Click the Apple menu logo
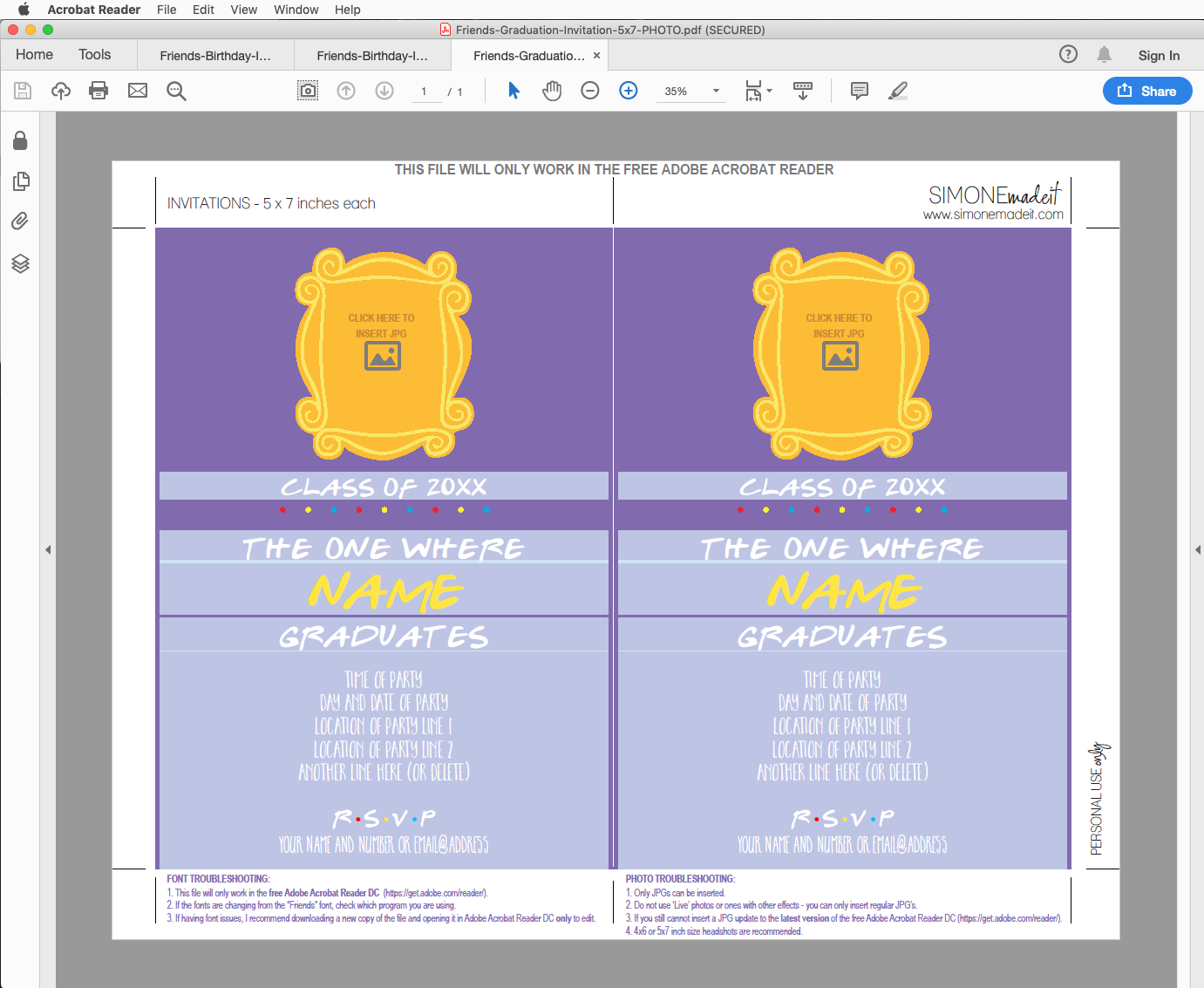 coord(24,10)
